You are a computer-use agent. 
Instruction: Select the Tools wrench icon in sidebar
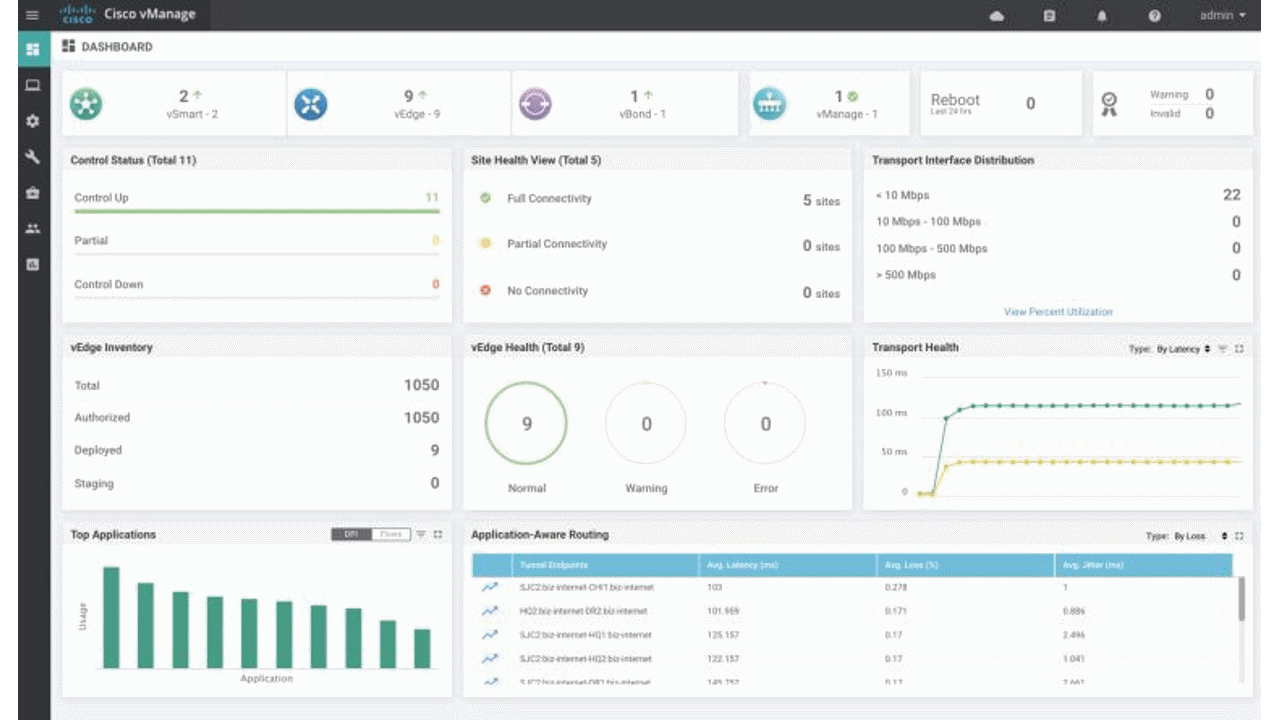(32, 157)
